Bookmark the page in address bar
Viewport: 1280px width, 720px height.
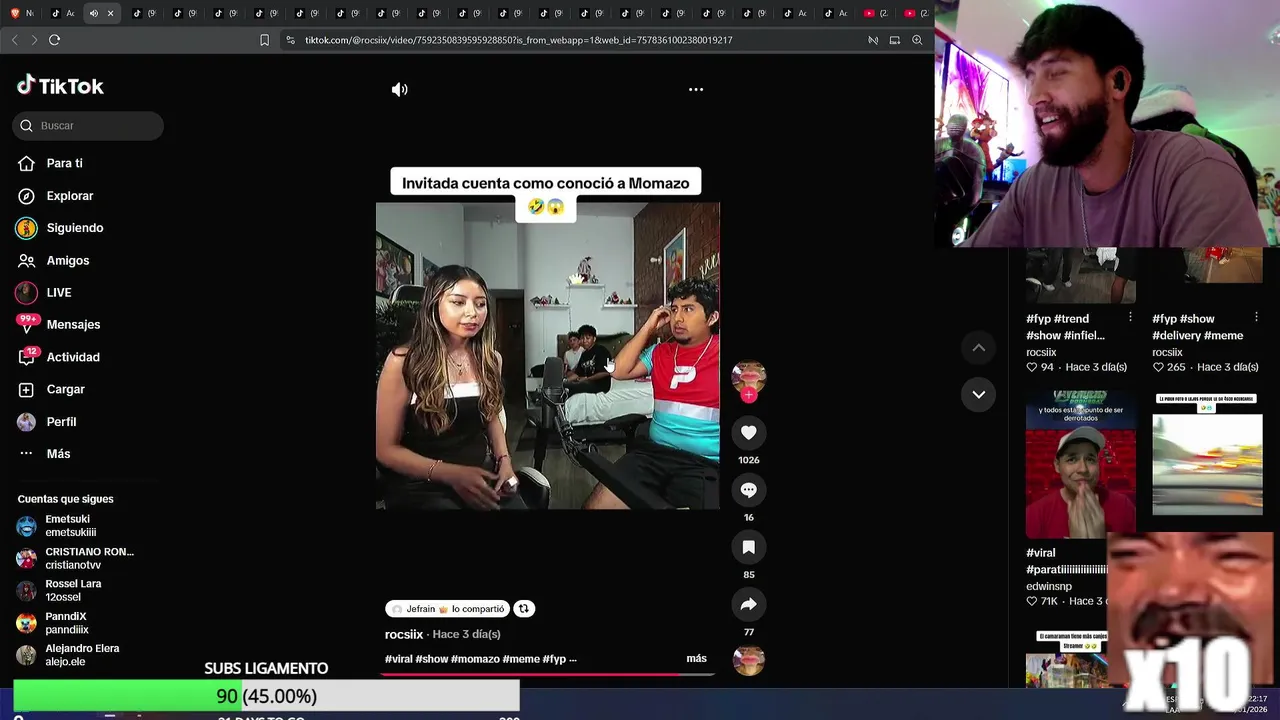[x=264, y=40]
